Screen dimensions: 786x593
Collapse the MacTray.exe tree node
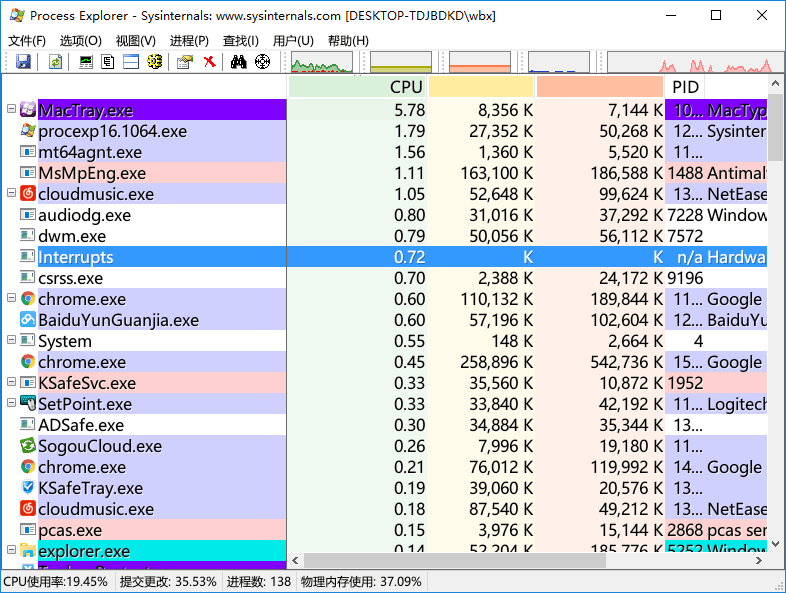point(11,109)
